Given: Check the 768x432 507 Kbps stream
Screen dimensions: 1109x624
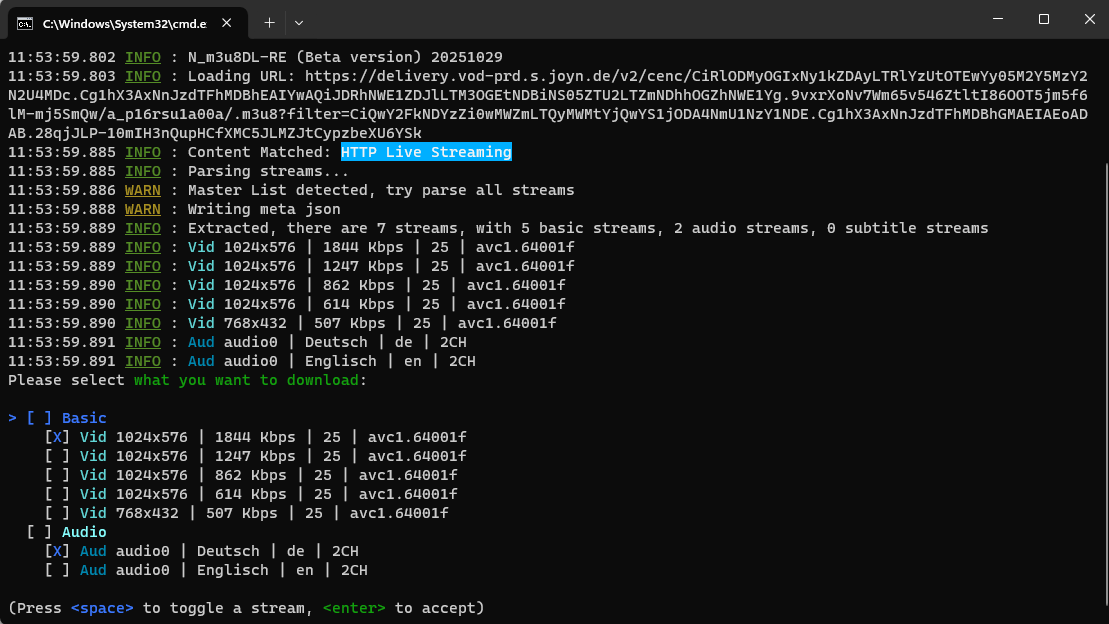Looking at the screenshot, I should [x=57, y=513].
